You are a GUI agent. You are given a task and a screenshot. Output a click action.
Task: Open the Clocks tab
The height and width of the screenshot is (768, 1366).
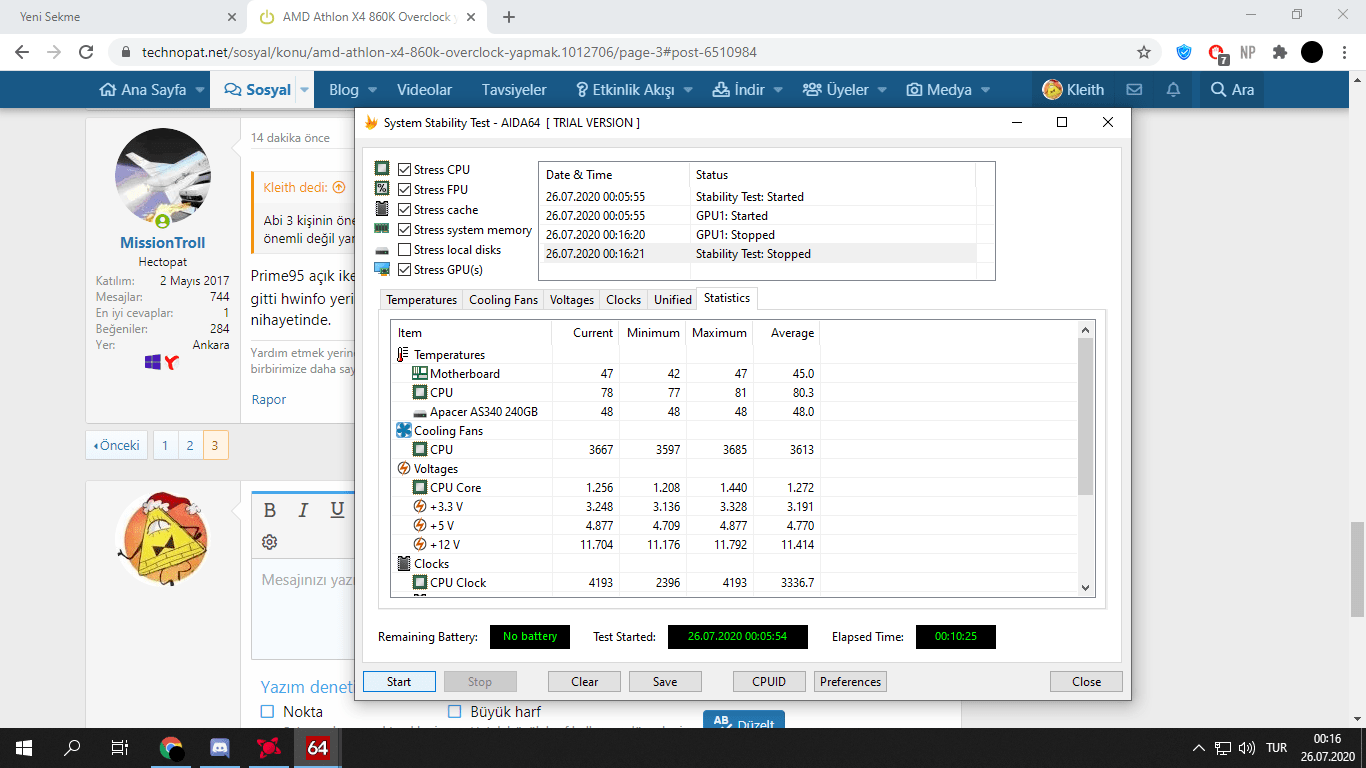tap(624, 300)
